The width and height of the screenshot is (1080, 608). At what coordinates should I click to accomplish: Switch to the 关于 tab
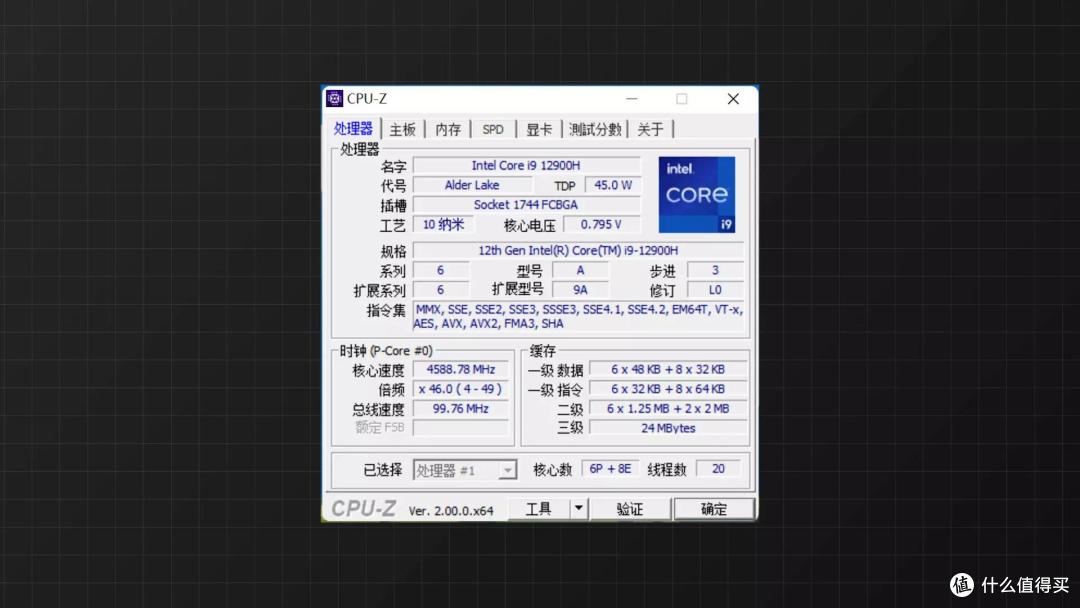click(650, 129)
